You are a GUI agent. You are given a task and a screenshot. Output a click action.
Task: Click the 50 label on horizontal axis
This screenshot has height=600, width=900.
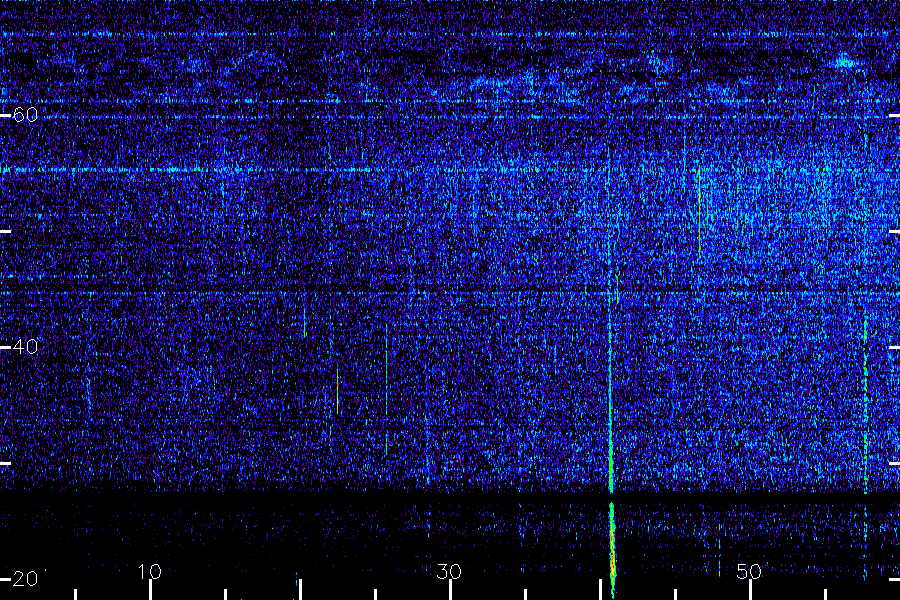[749, 572]
